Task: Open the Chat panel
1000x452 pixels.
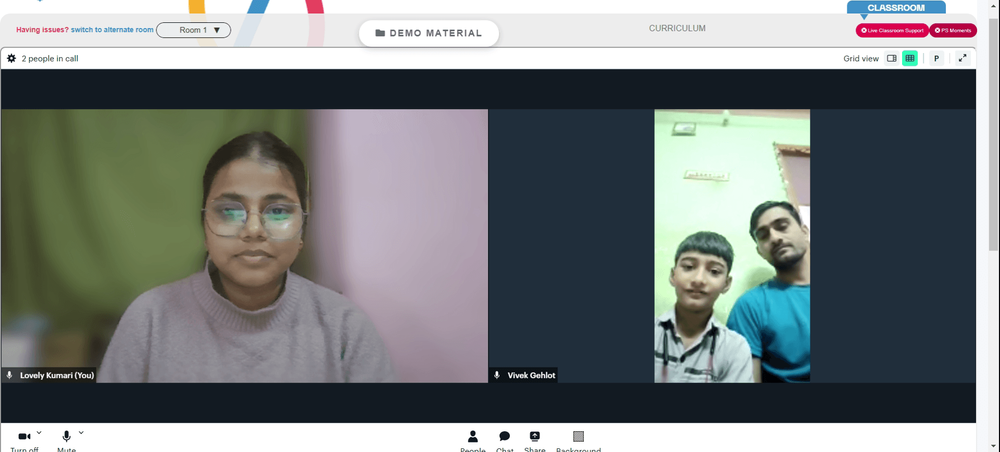Action: click(504, 441)
